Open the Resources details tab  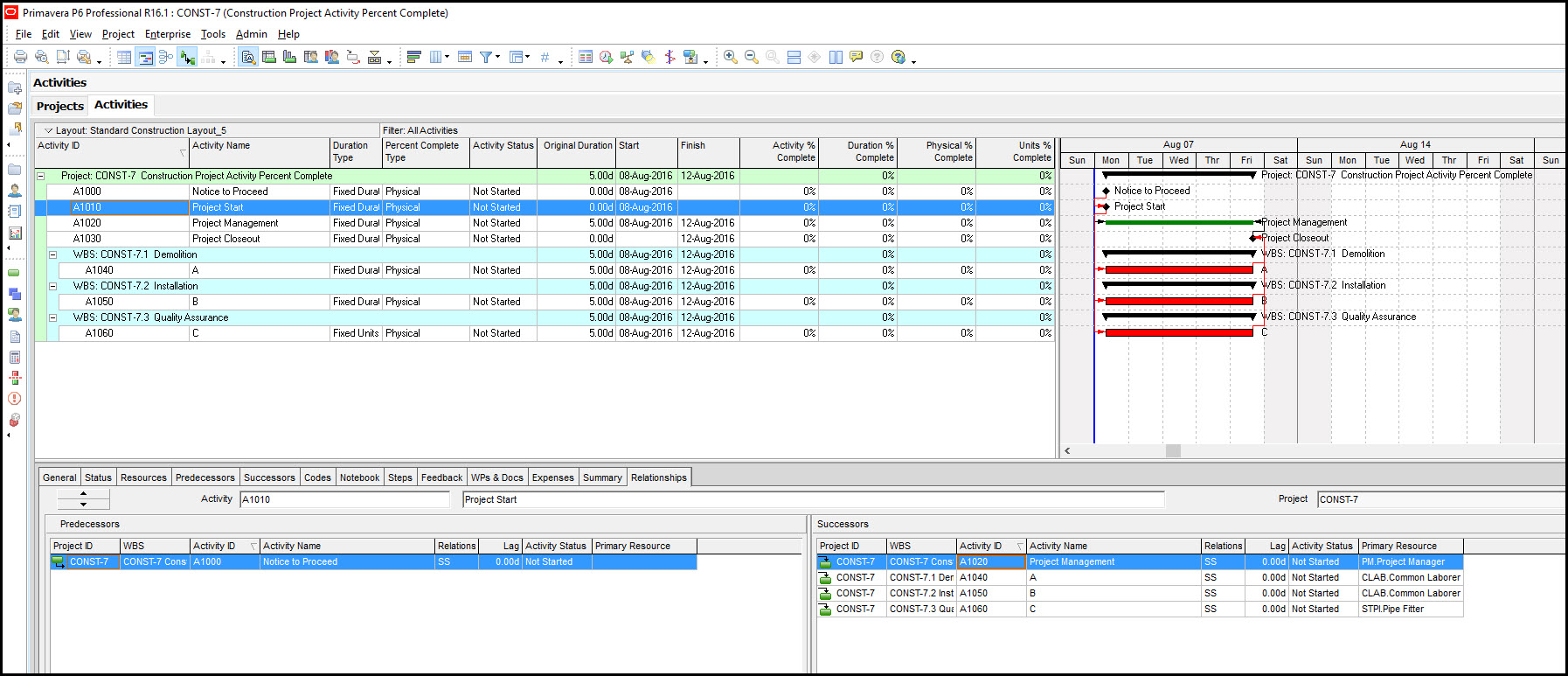pyautogui.click(x=143, y=477)
